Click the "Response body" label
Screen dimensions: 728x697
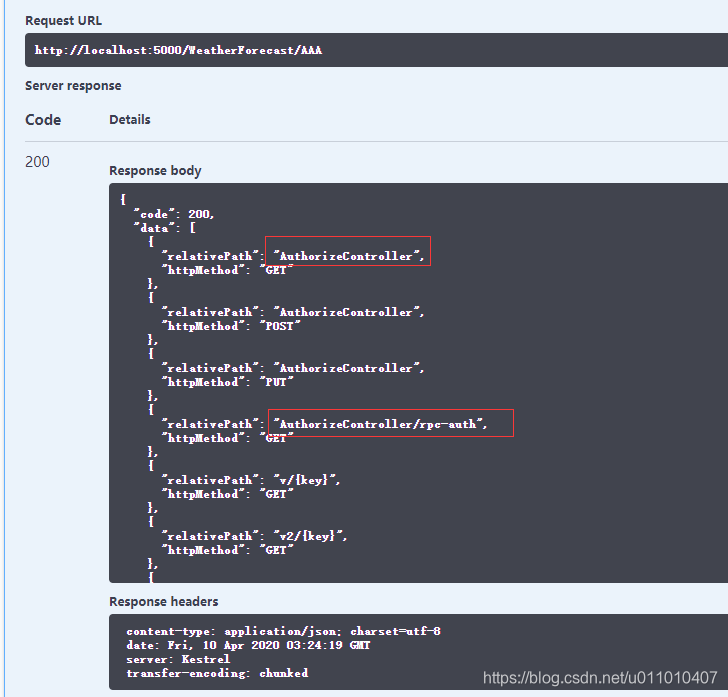(x=155, y=171)
